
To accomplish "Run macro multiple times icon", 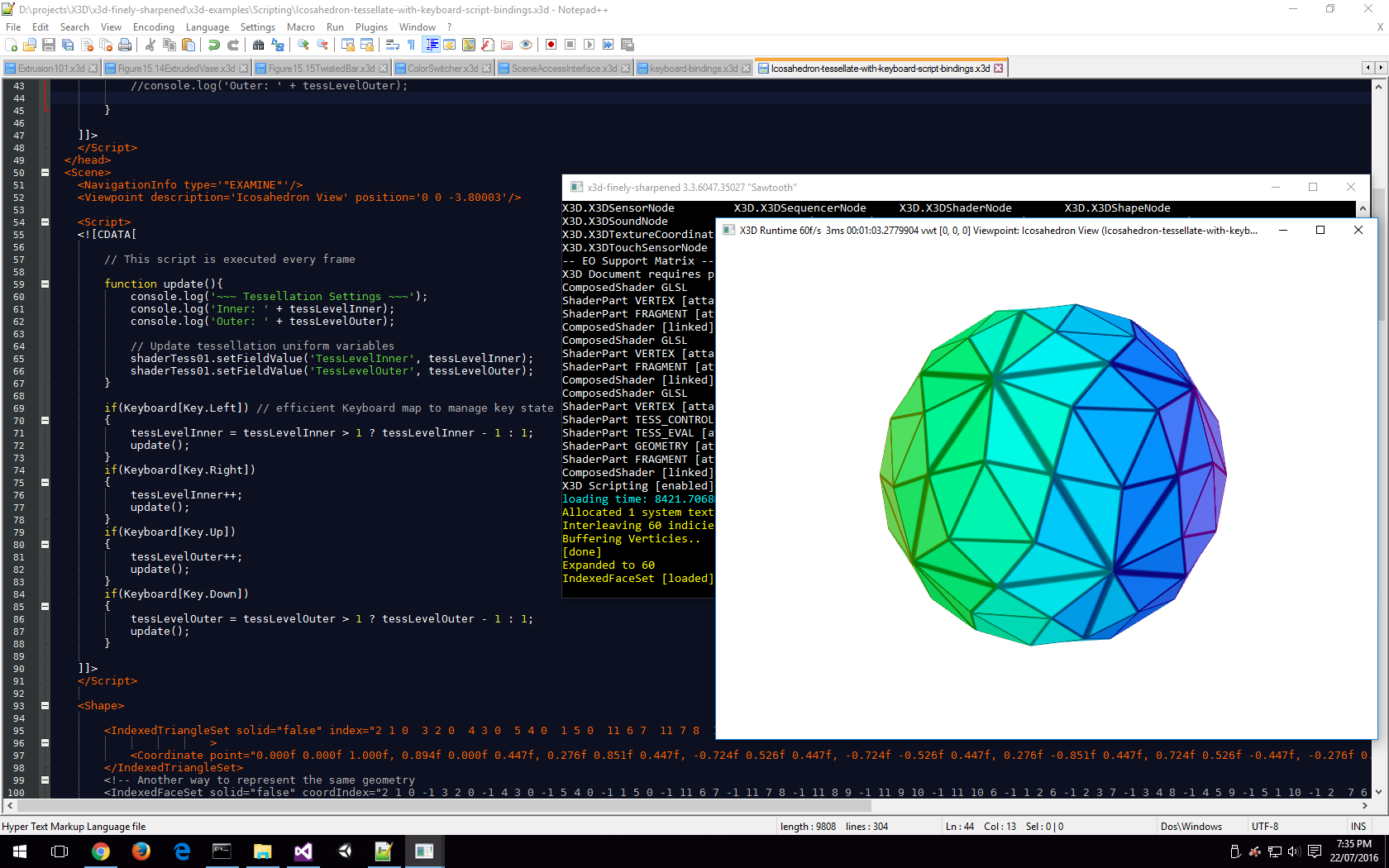I will (x=608, y=45).
